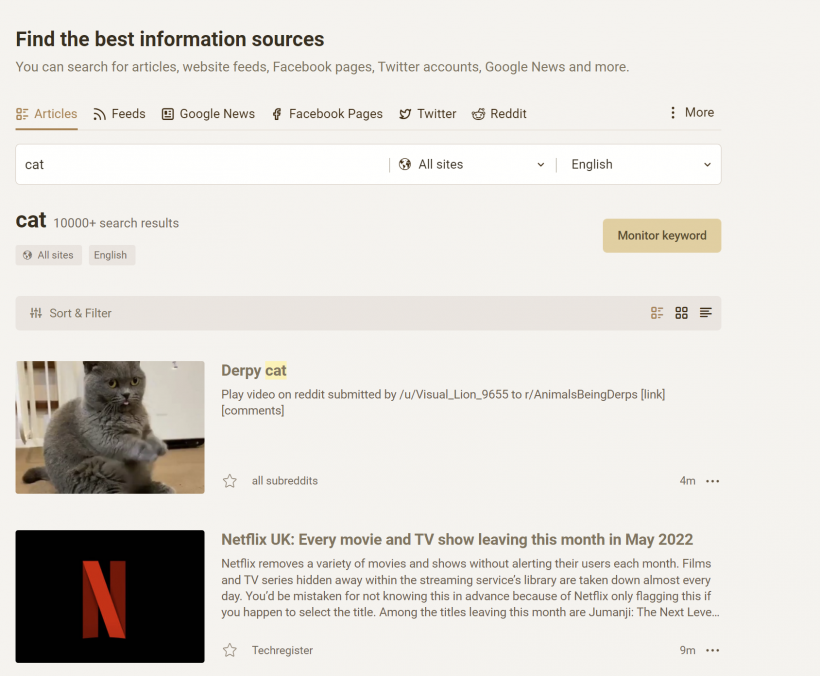The height and width of the screenshot is (676, 820).
Task: Click the search field containing cat
Action: pos(200,165)
